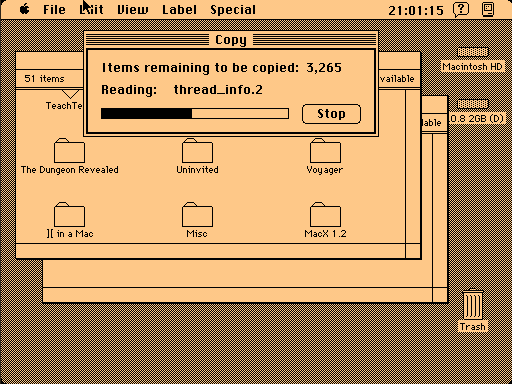Open the Application menu icon

point(488,9)
